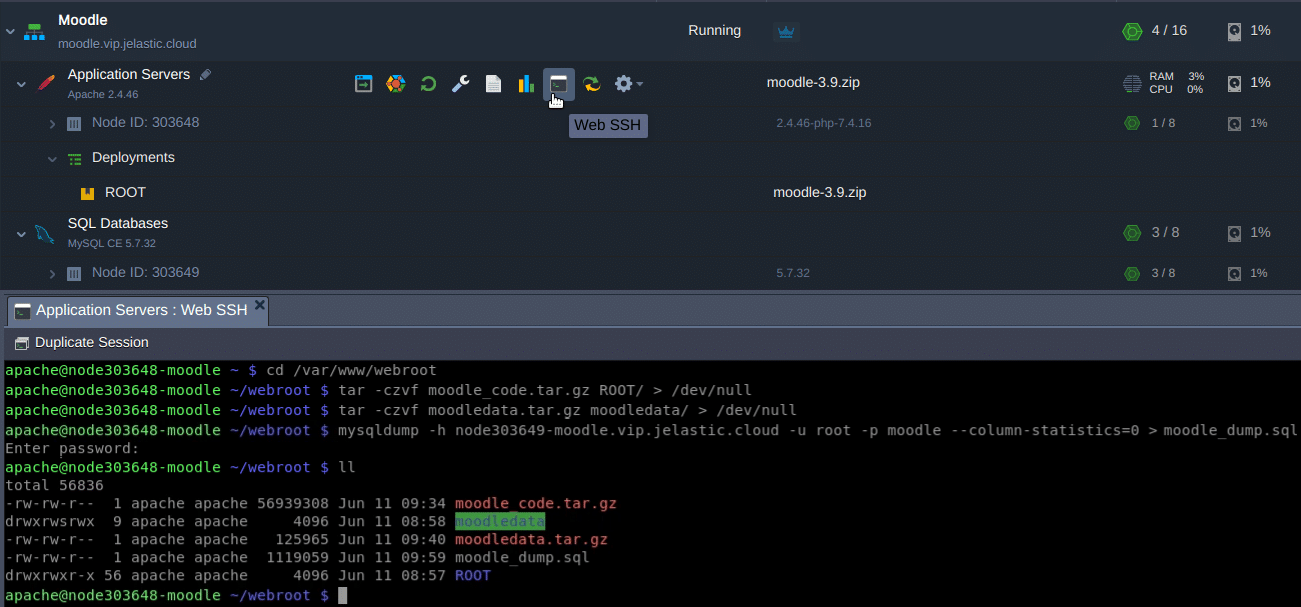Image resolution: width=1301 pixels, height=607 pixels.
Task: Click the SQL Databases layer title
Action: coord(118,223)
